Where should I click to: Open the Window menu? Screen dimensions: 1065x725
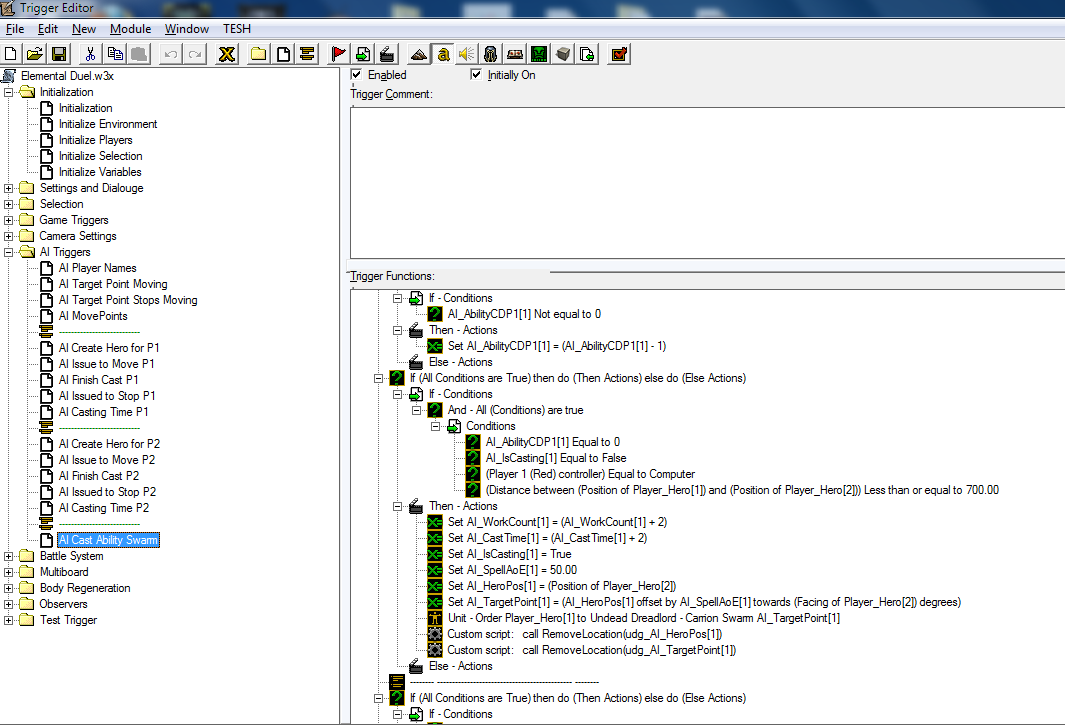[187, 29]
